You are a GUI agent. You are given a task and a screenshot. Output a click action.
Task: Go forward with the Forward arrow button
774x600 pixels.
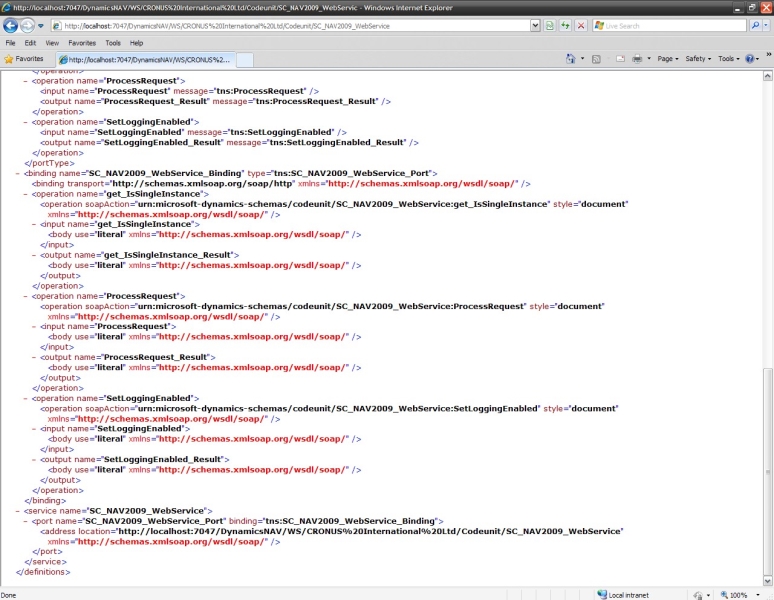[x=27, y=25]
